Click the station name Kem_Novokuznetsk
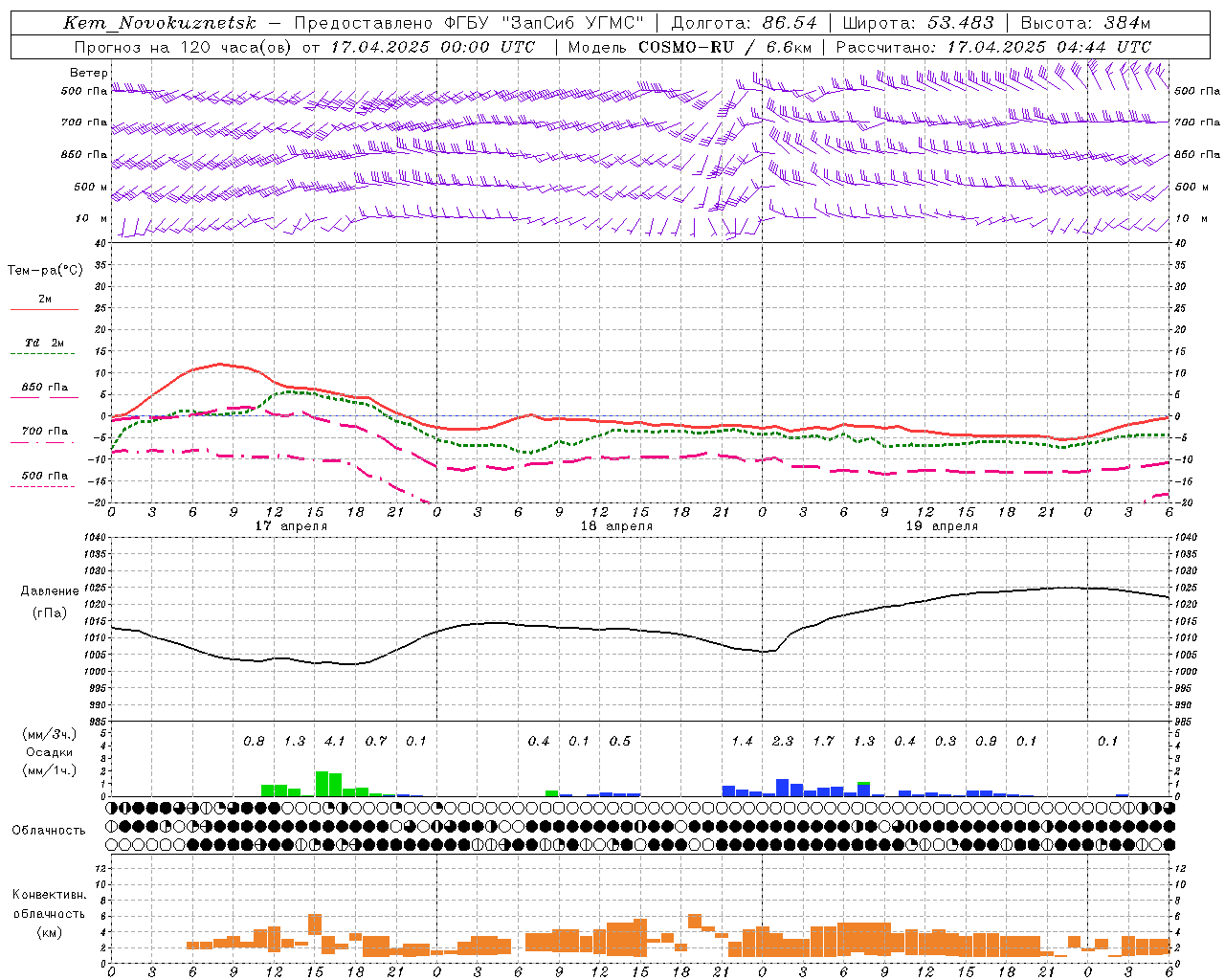Screen dimensions: 1225x980 point(161,23)
